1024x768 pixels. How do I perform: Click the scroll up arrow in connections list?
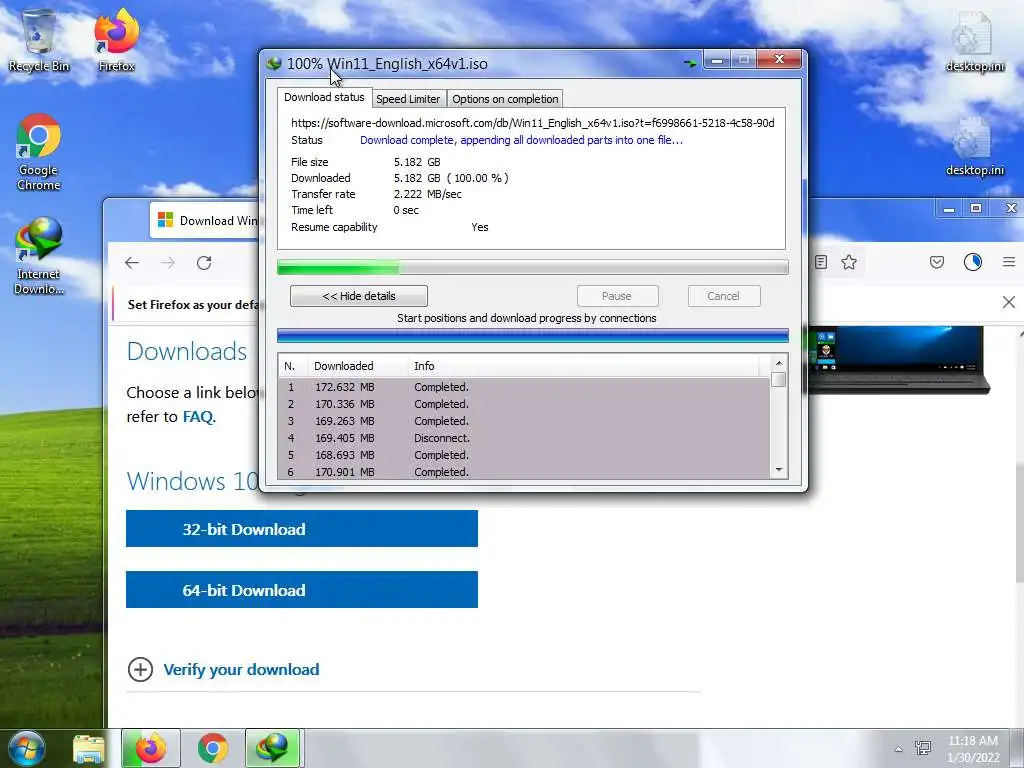click(778, 362)
